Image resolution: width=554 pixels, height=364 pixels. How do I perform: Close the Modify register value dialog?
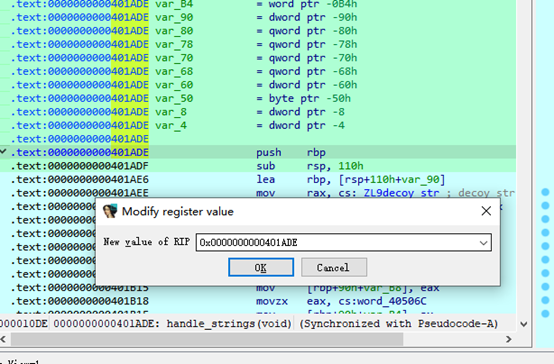click(486, 211)
